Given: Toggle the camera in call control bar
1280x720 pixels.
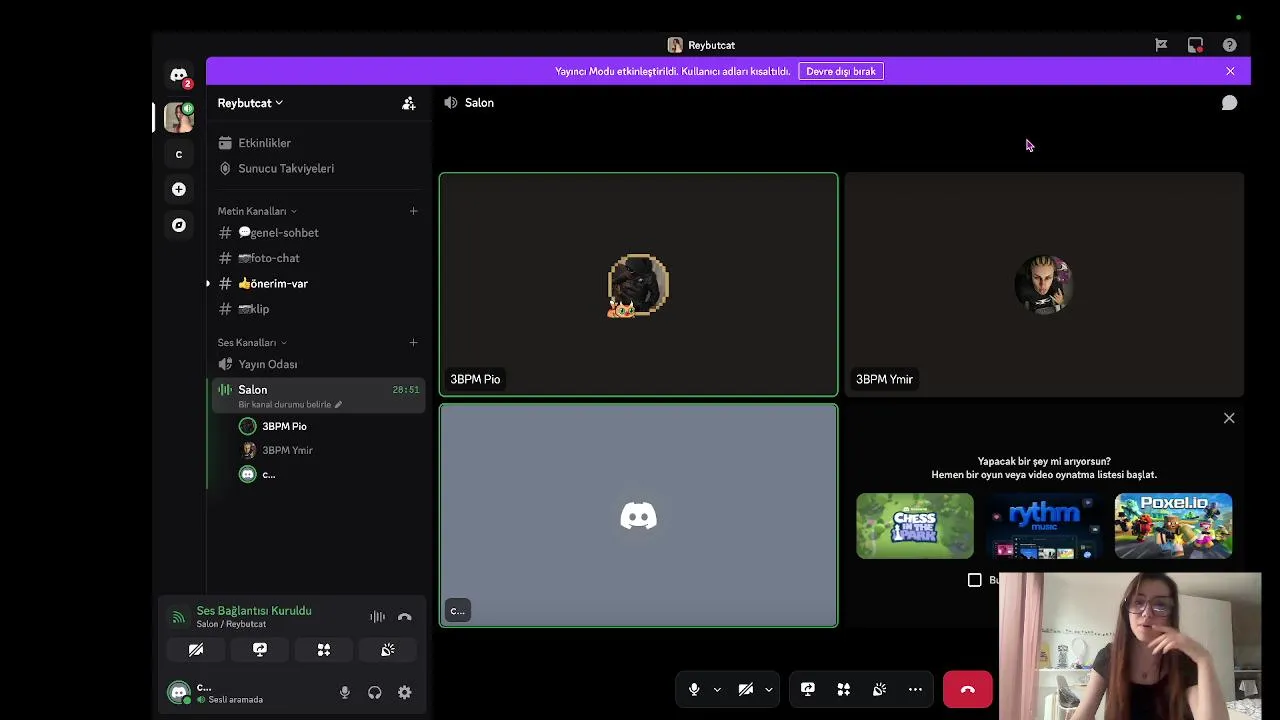Looking at the screenshot, I should tap(746, 689).
